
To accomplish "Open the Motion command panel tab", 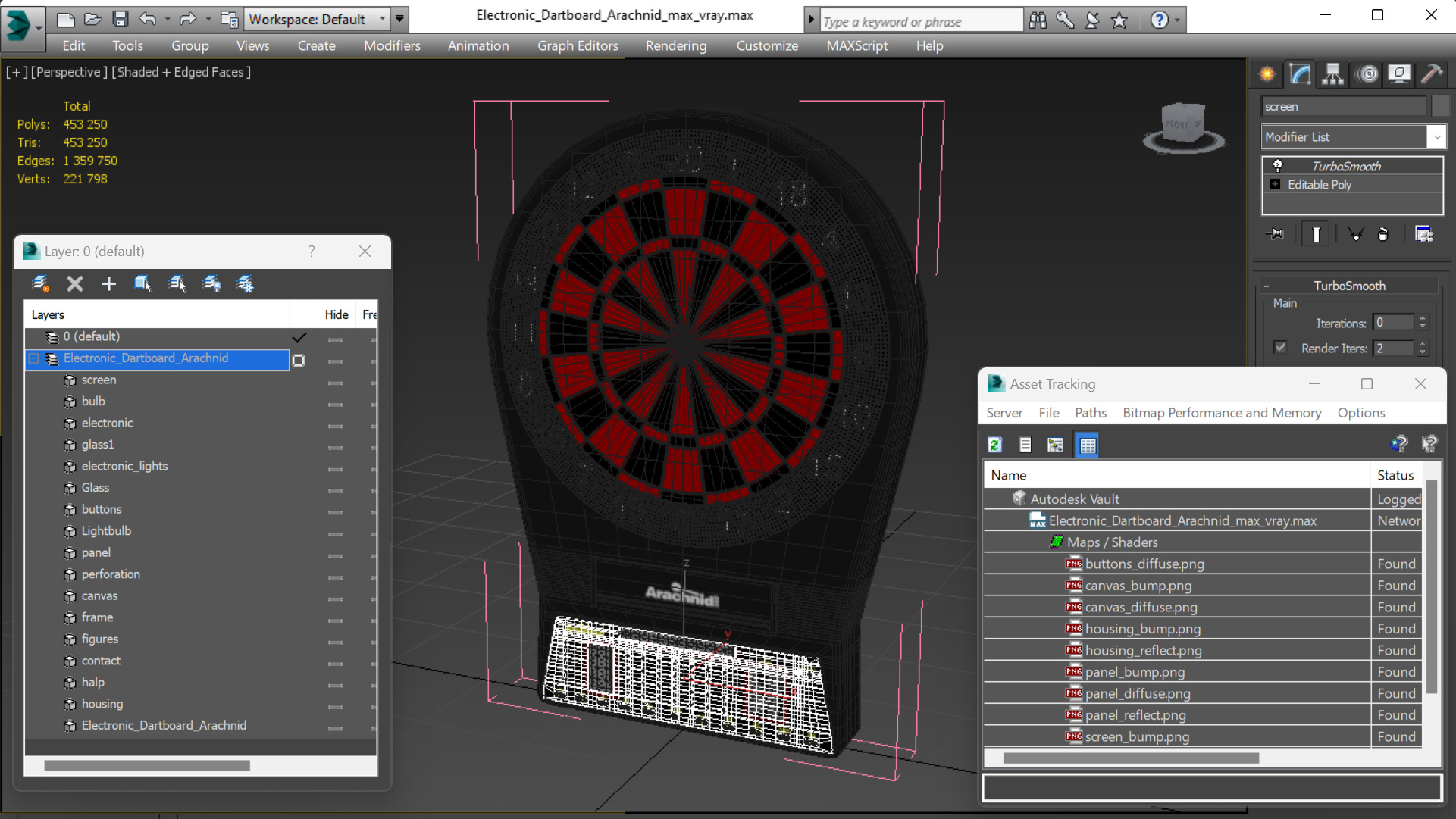I will (x=1368, y=74).
